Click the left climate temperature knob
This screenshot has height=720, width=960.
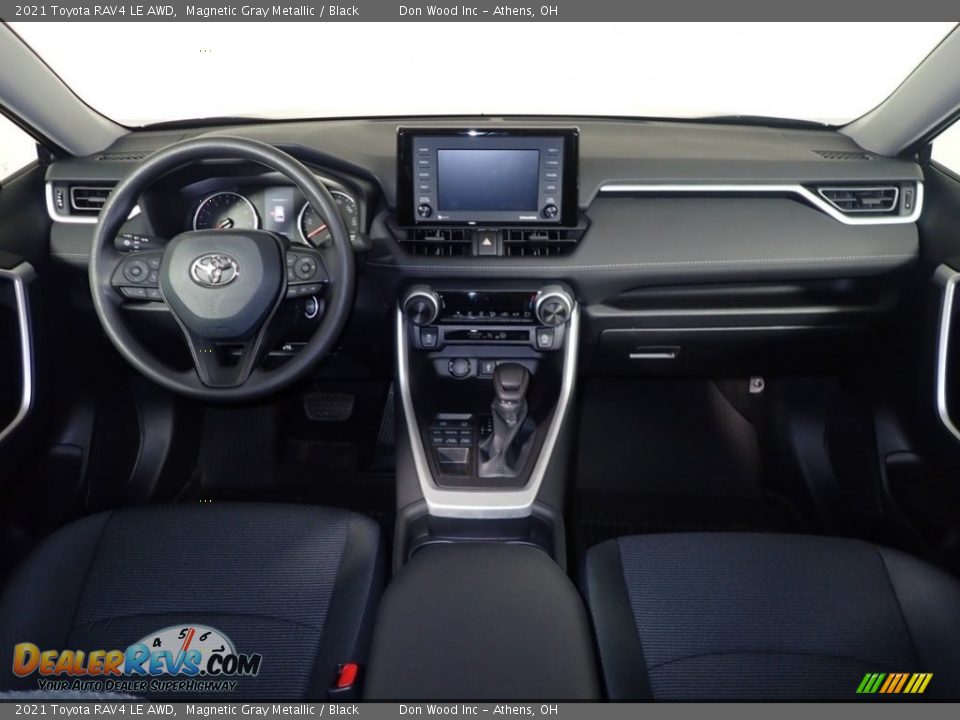pos(420,310)
